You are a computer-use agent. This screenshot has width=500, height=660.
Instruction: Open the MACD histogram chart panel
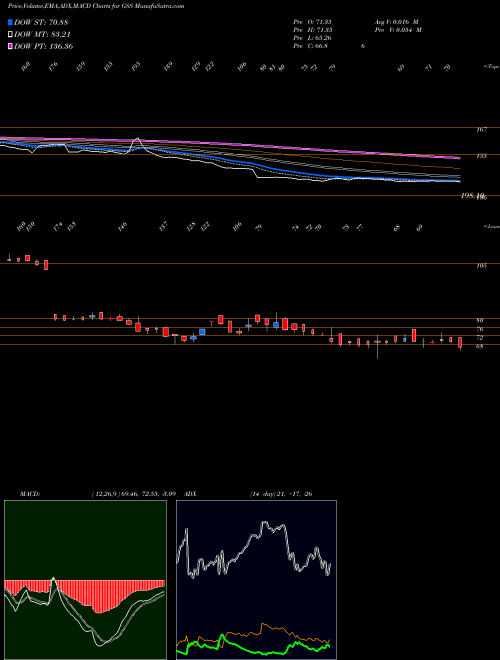(x=85, y=580)
